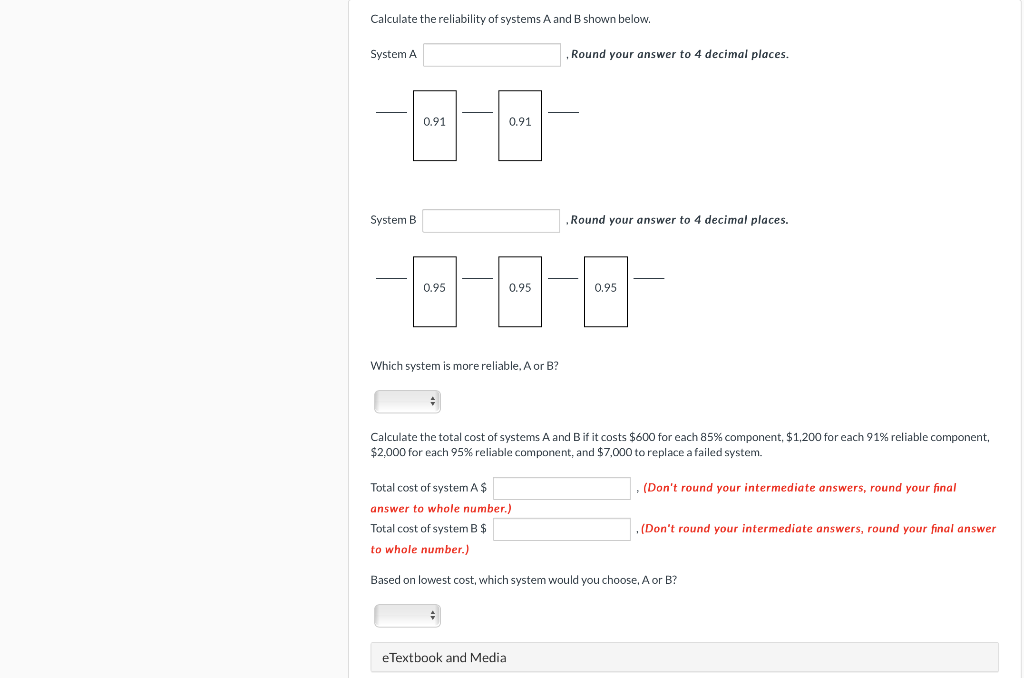Open the dropdown for lowest cost system choice
Image resolution: width=1024 pixels, height=678 pixels.
point(406,615)
